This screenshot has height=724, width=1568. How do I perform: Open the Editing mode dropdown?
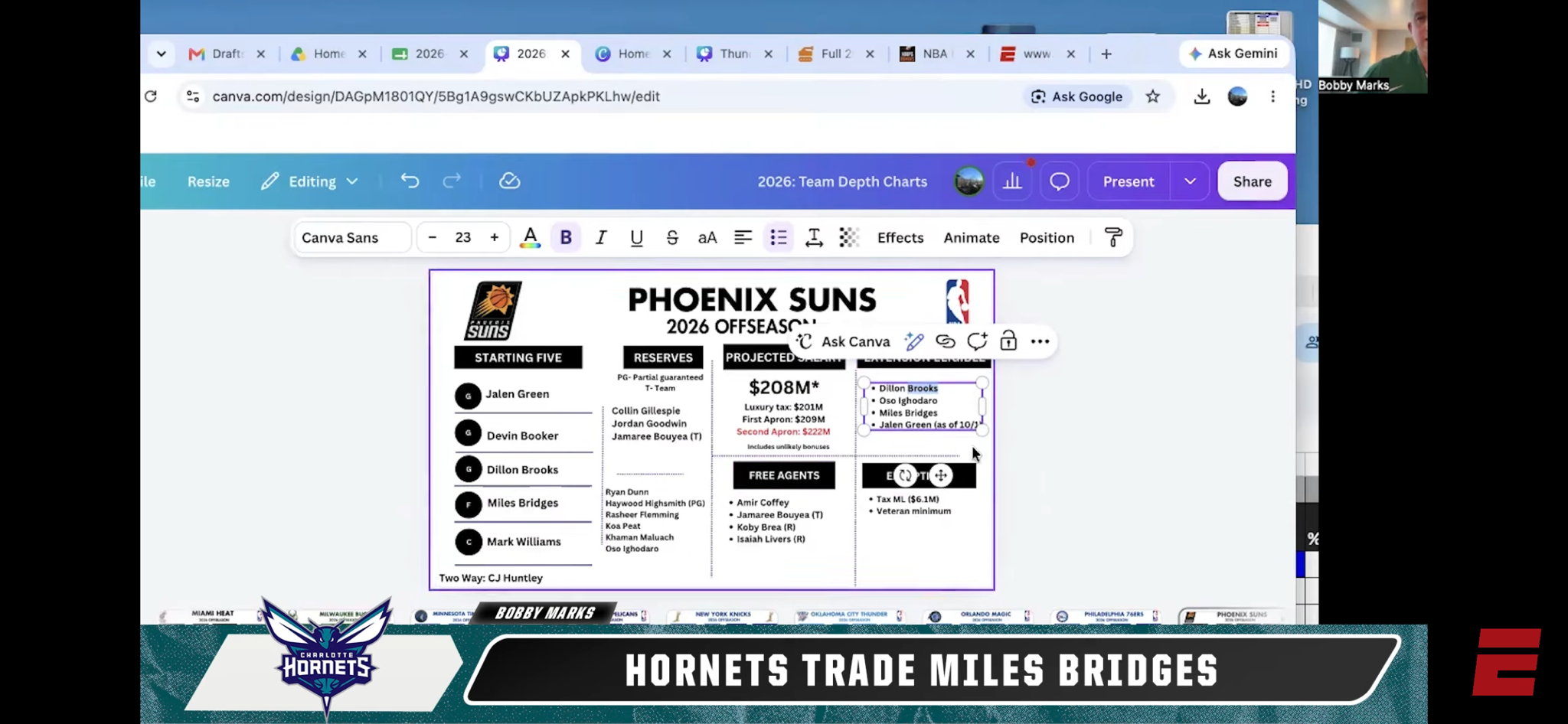tap(309, 181)
